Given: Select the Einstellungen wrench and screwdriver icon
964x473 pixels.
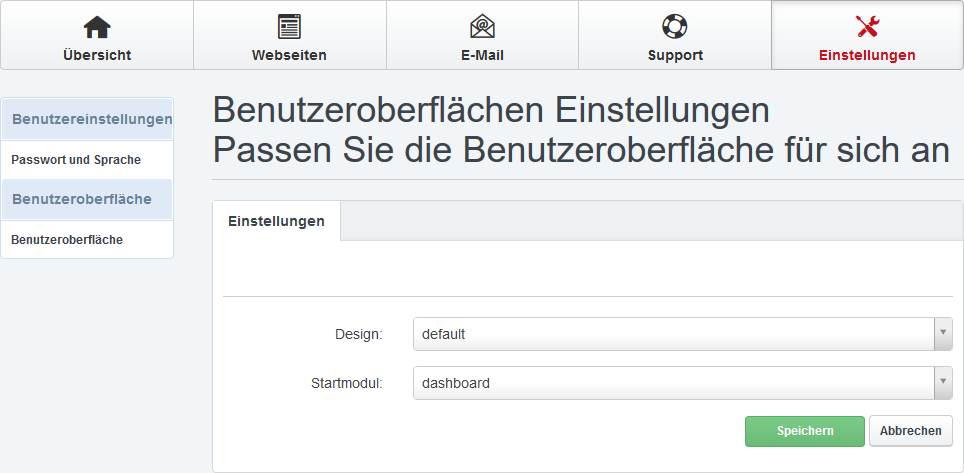Looking at the screenshot, I should coord(867,27).
